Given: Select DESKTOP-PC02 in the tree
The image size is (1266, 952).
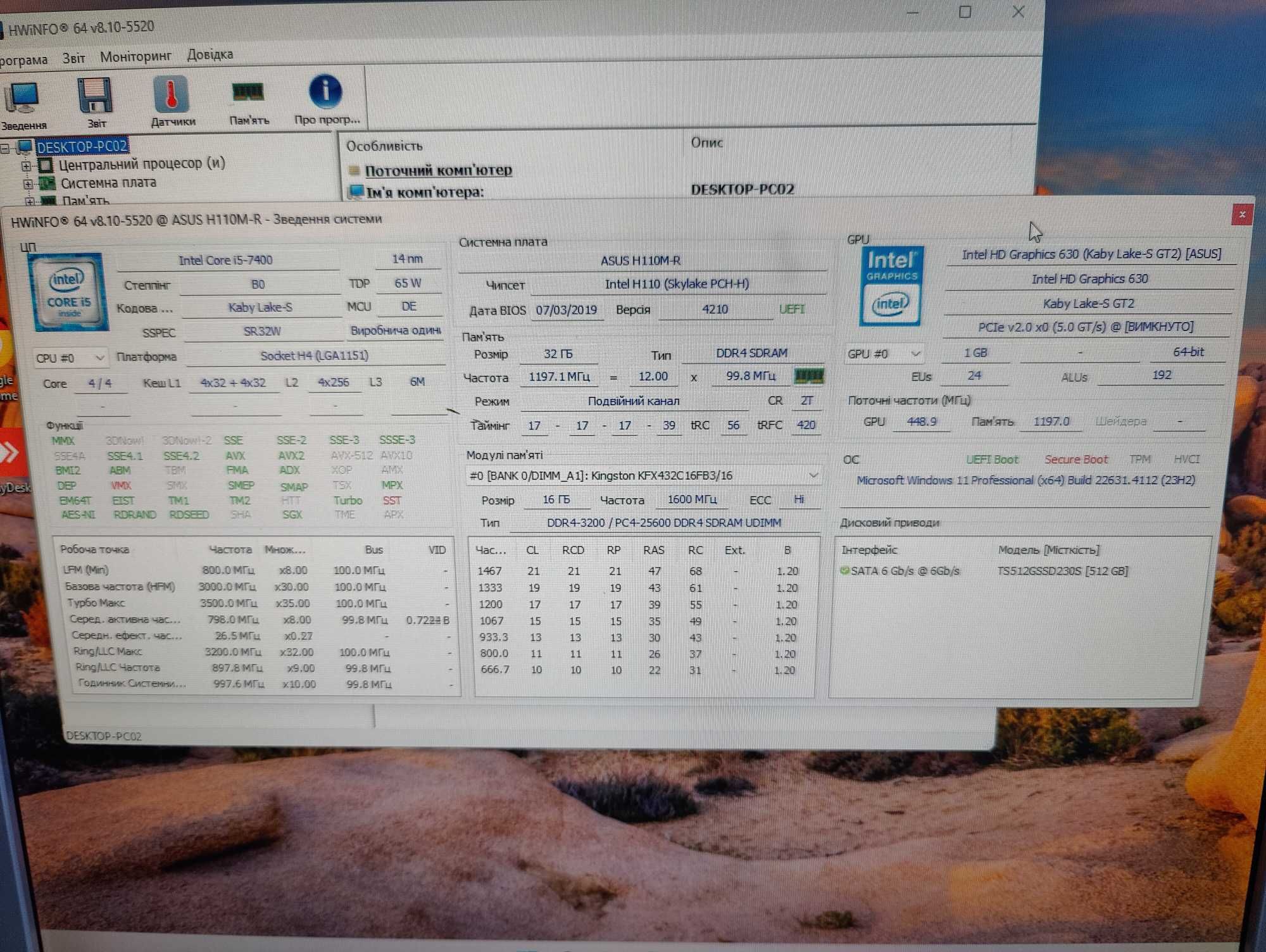Looking at the screenshot, I should click(82, 146).
